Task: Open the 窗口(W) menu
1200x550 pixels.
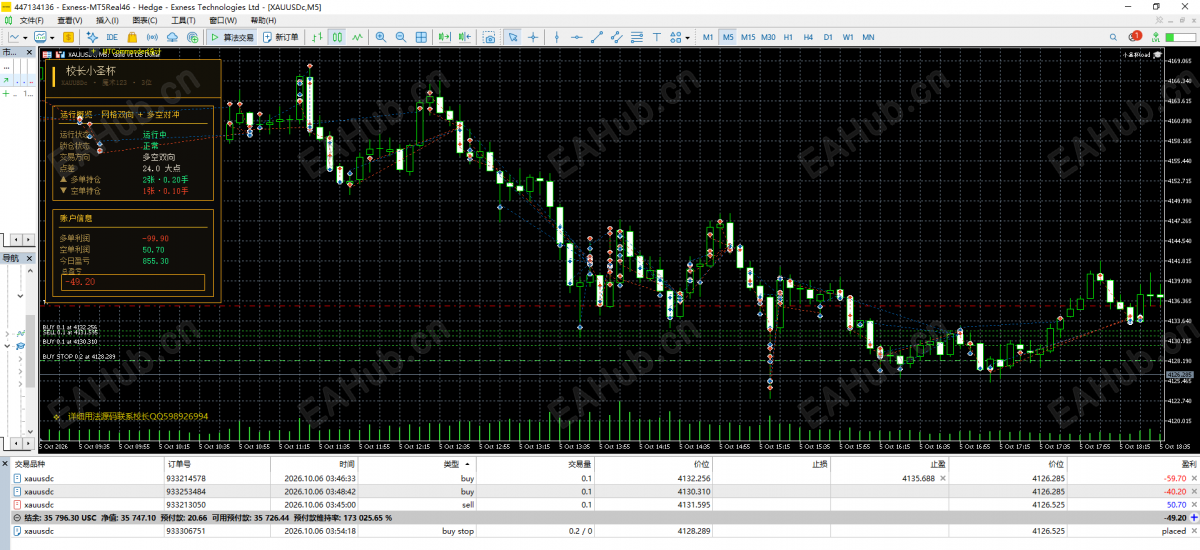Action: pyautogui.click(x=223, y=20)
